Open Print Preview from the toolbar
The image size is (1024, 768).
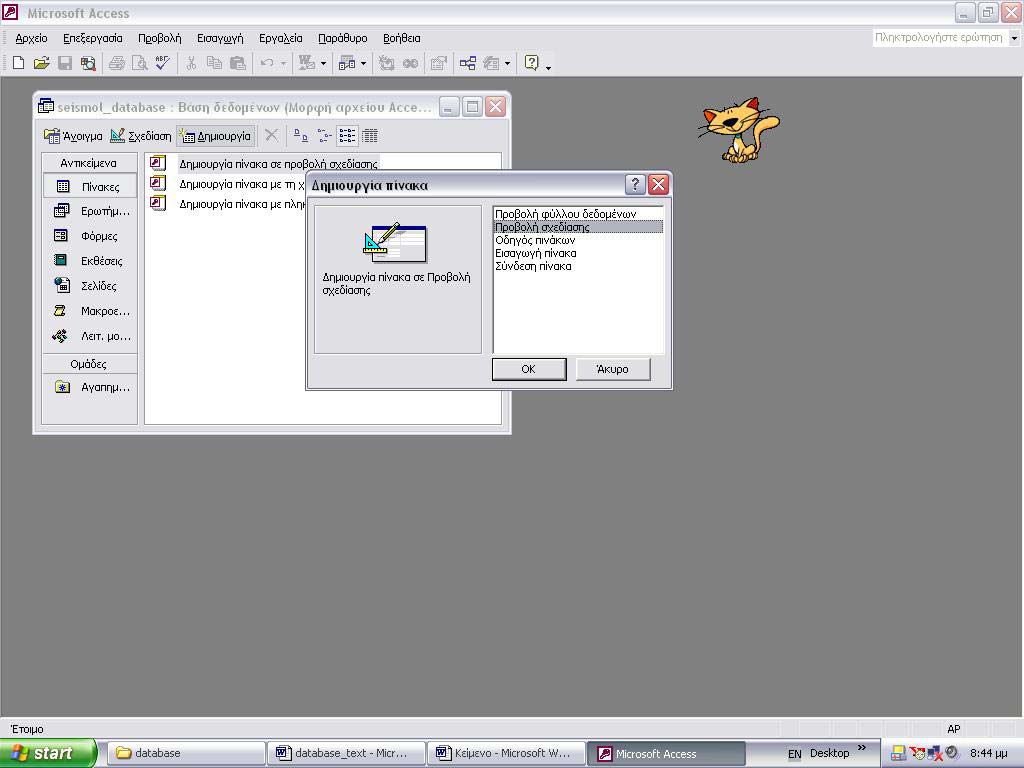point(139,63)
